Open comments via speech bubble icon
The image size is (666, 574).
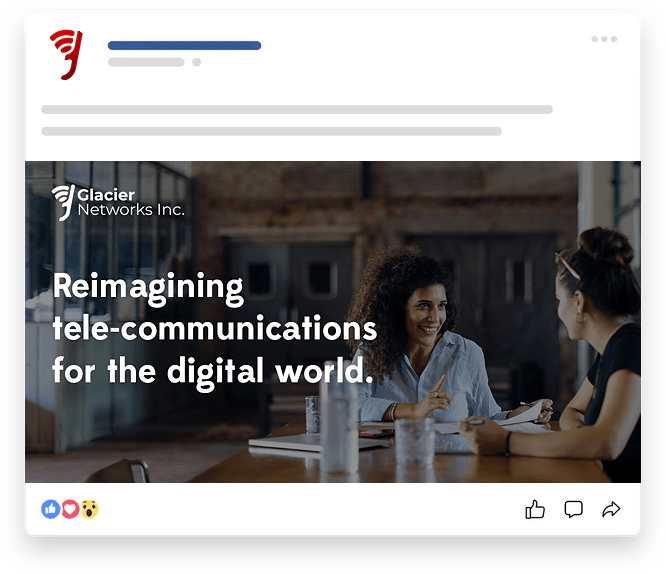573,509
